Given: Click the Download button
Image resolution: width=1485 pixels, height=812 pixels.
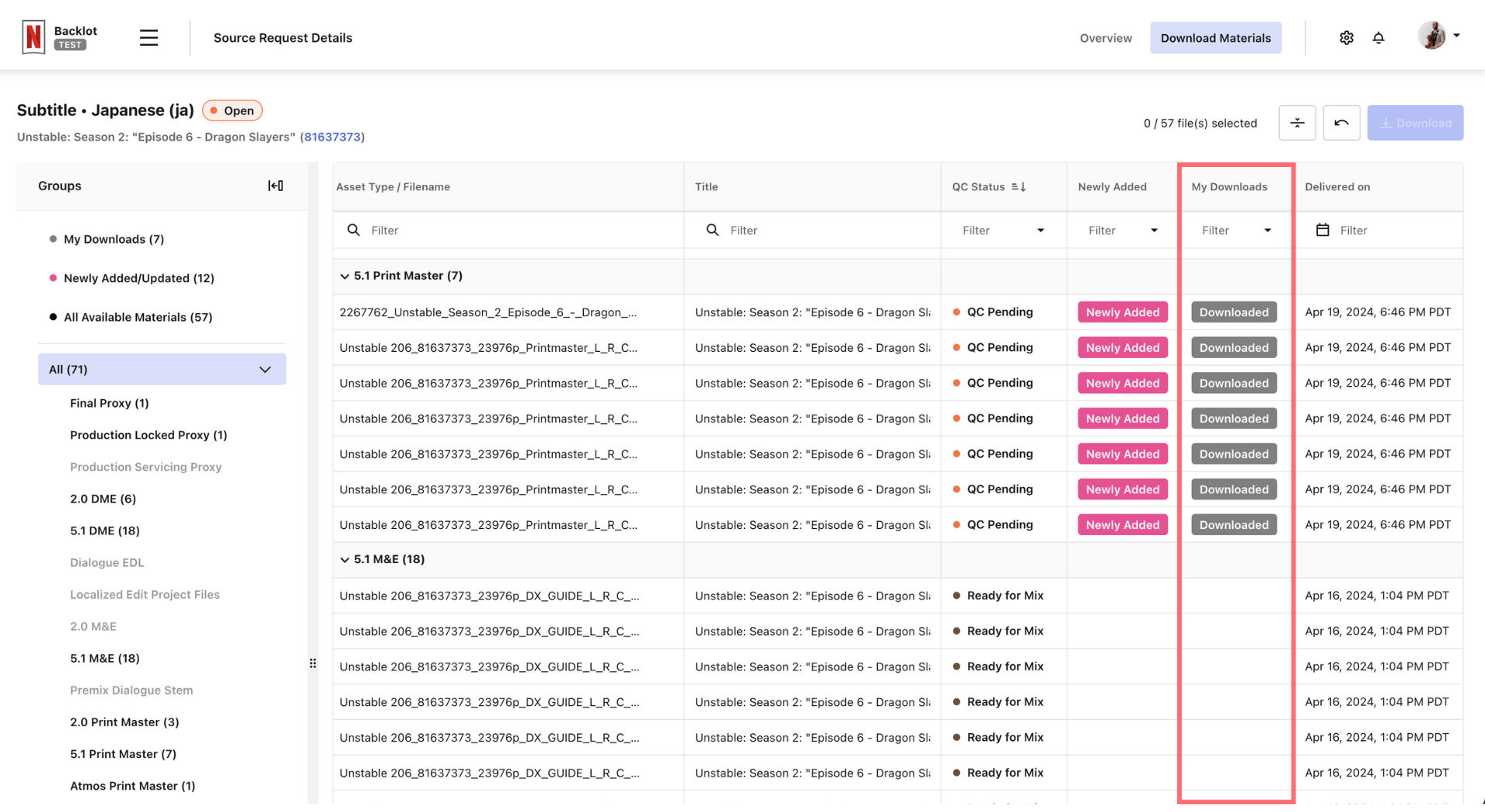Looking at the screenshot, I should (x=1415, y=123).
